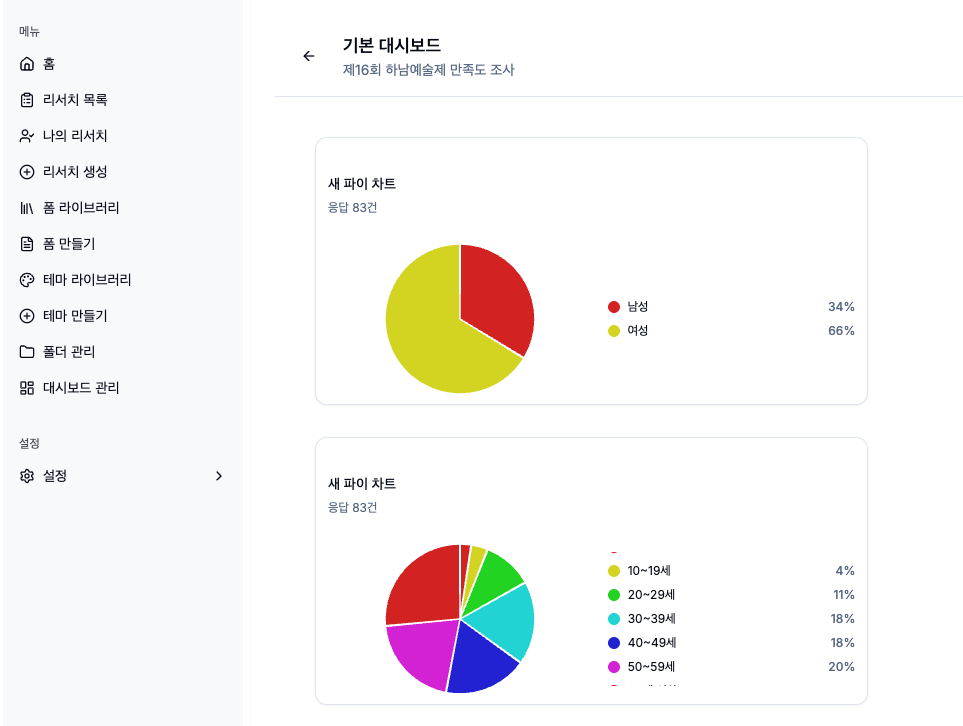This screenshot has width=963, height=726.
Task: Click the blue 40~49세 slice of age pie
Action: point(479,660)
